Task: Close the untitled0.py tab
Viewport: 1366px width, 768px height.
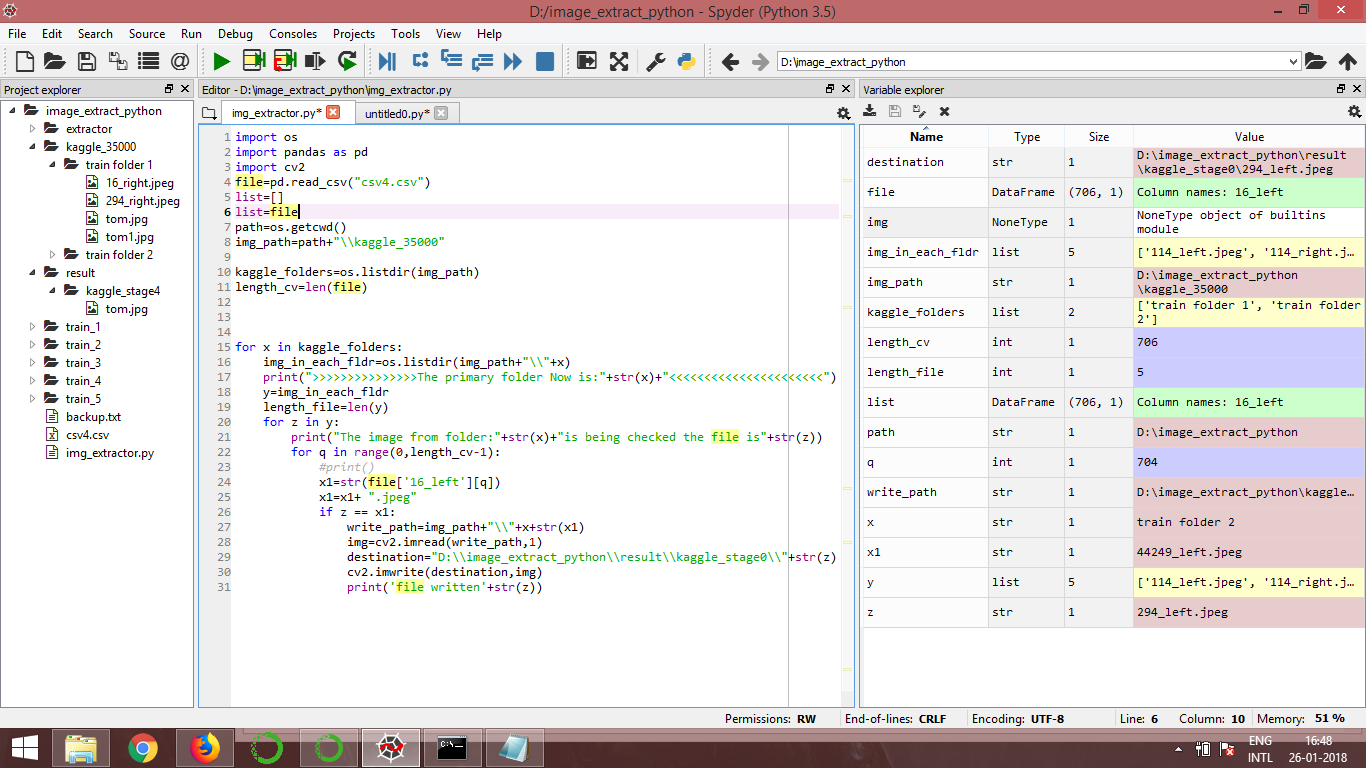Action: (441, 113)
